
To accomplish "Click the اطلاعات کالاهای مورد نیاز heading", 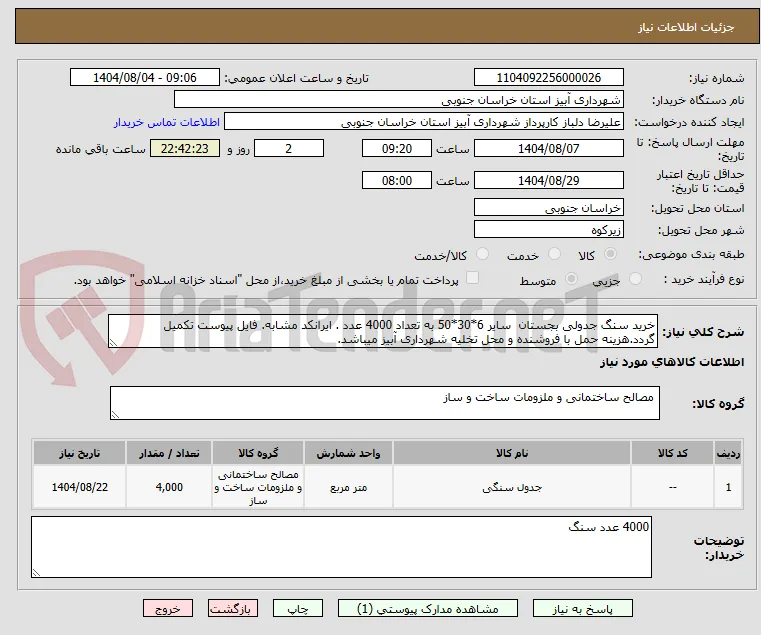I will tap(672, 362).
